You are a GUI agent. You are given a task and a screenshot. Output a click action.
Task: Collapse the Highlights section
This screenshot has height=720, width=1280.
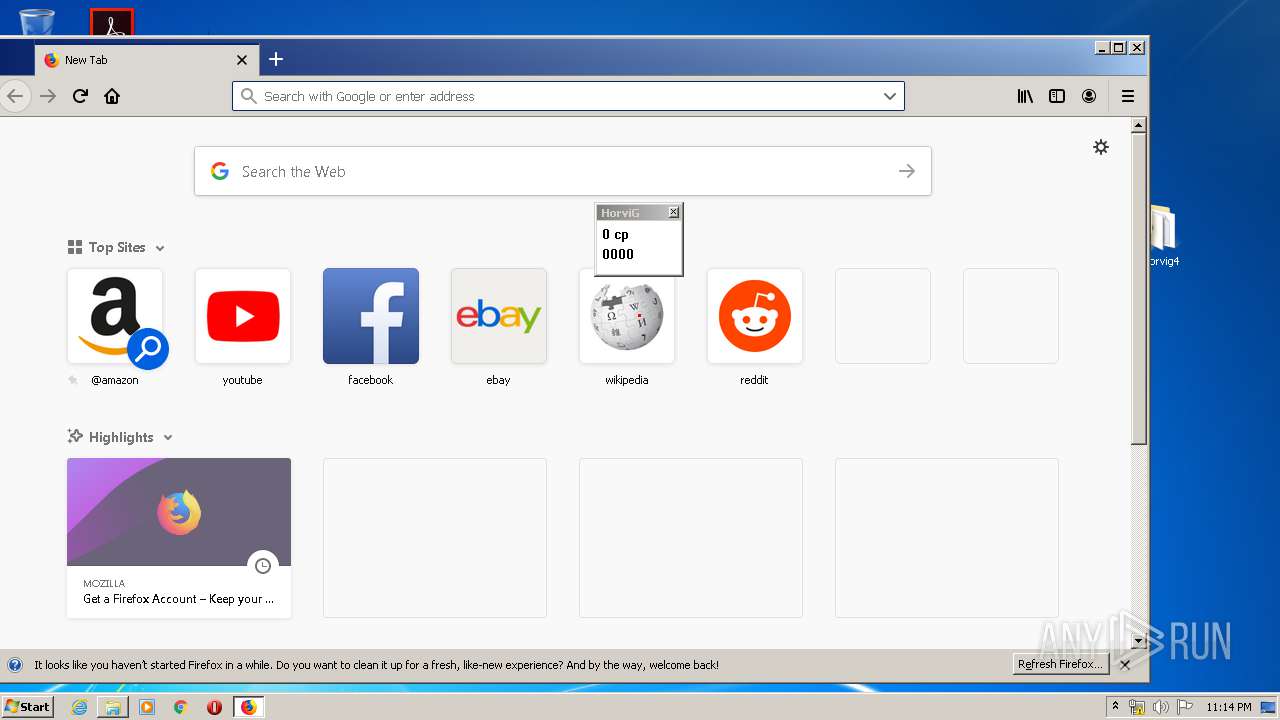168,438
